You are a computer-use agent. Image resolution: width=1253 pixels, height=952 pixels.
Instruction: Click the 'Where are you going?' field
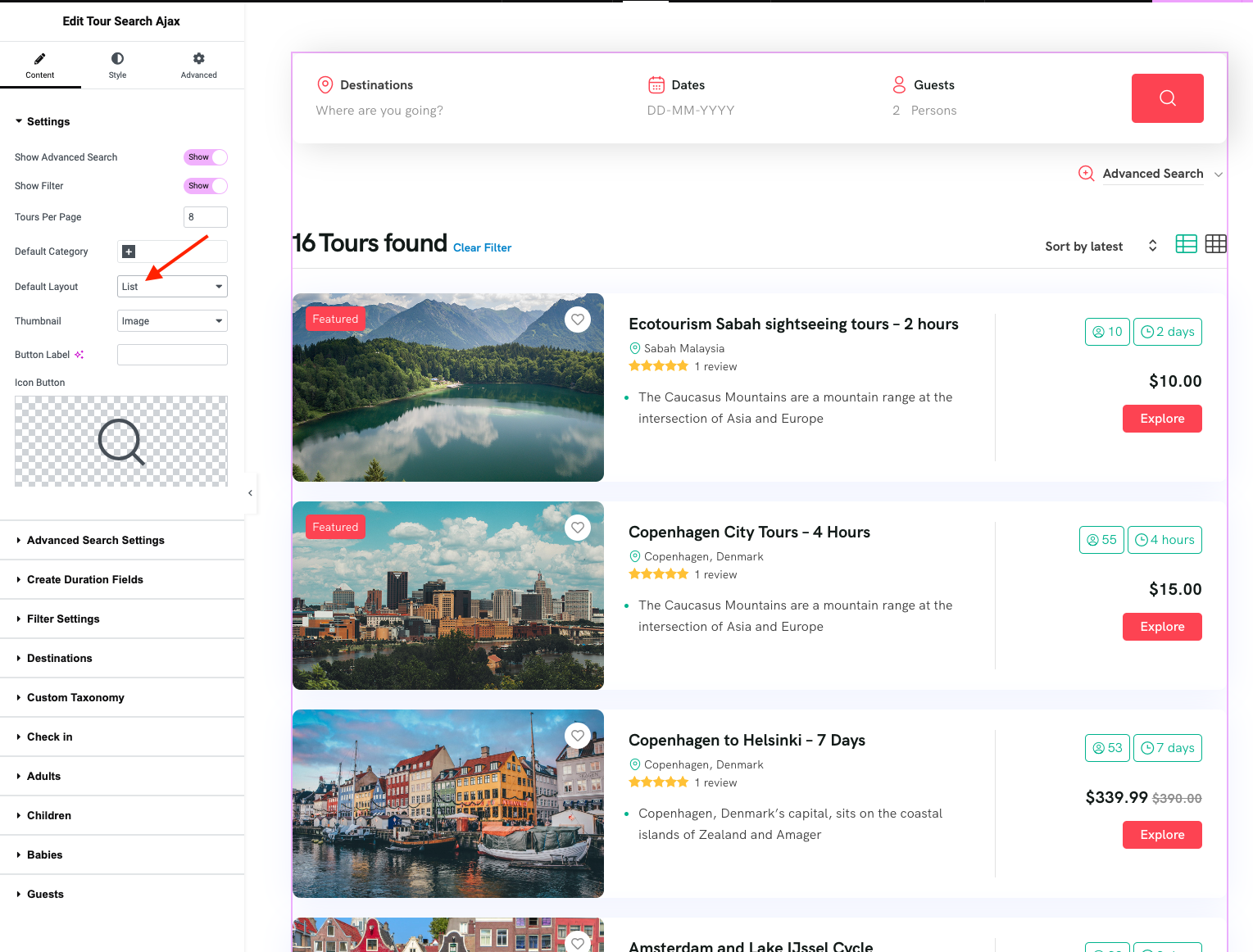pyautogui.click(x=379, y=111)
